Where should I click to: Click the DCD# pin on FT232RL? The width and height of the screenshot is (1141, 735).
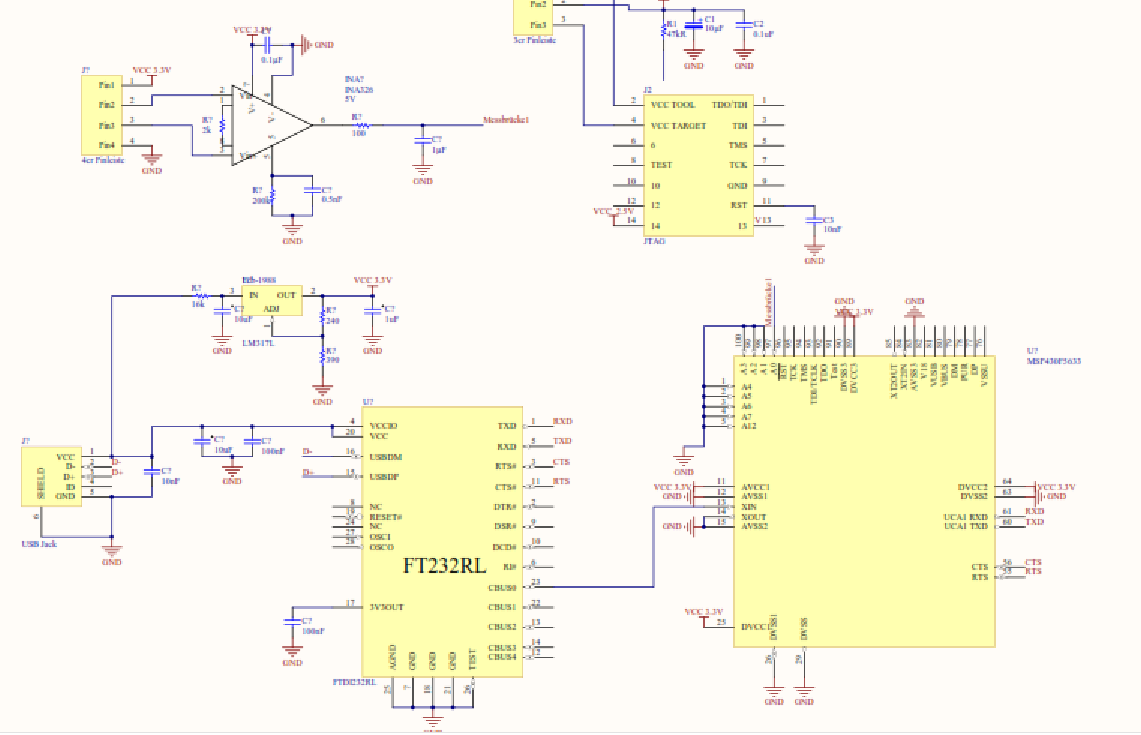point(505,547)
